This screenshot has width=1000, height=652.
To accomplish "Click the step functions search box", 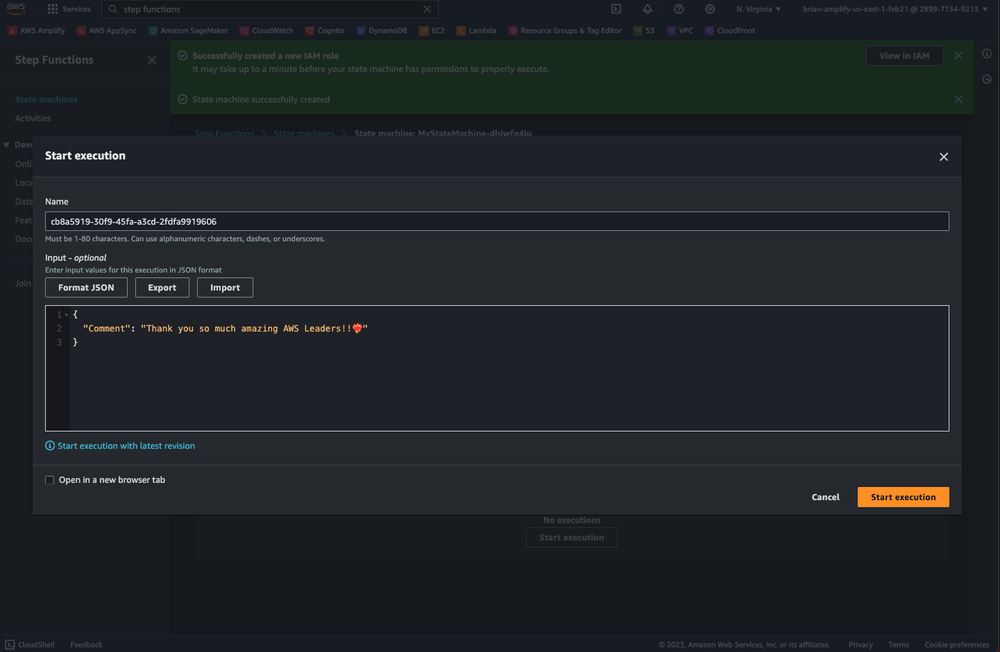I will (270, 9).
